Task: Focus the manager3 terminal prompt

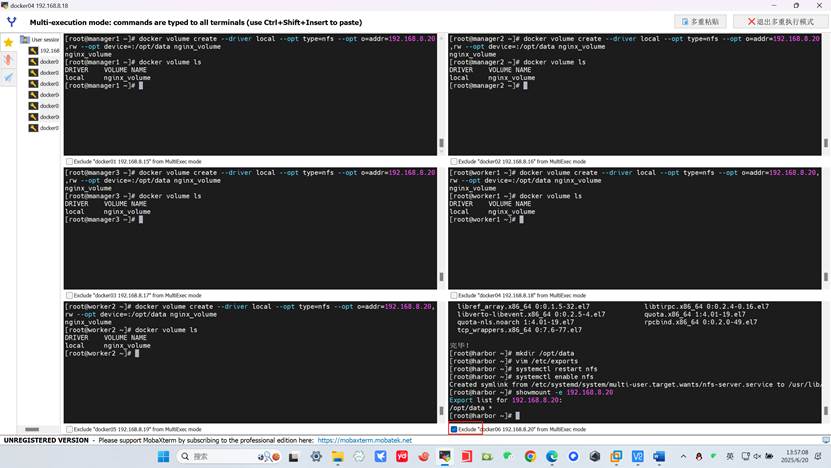Action: coord(104,219)
